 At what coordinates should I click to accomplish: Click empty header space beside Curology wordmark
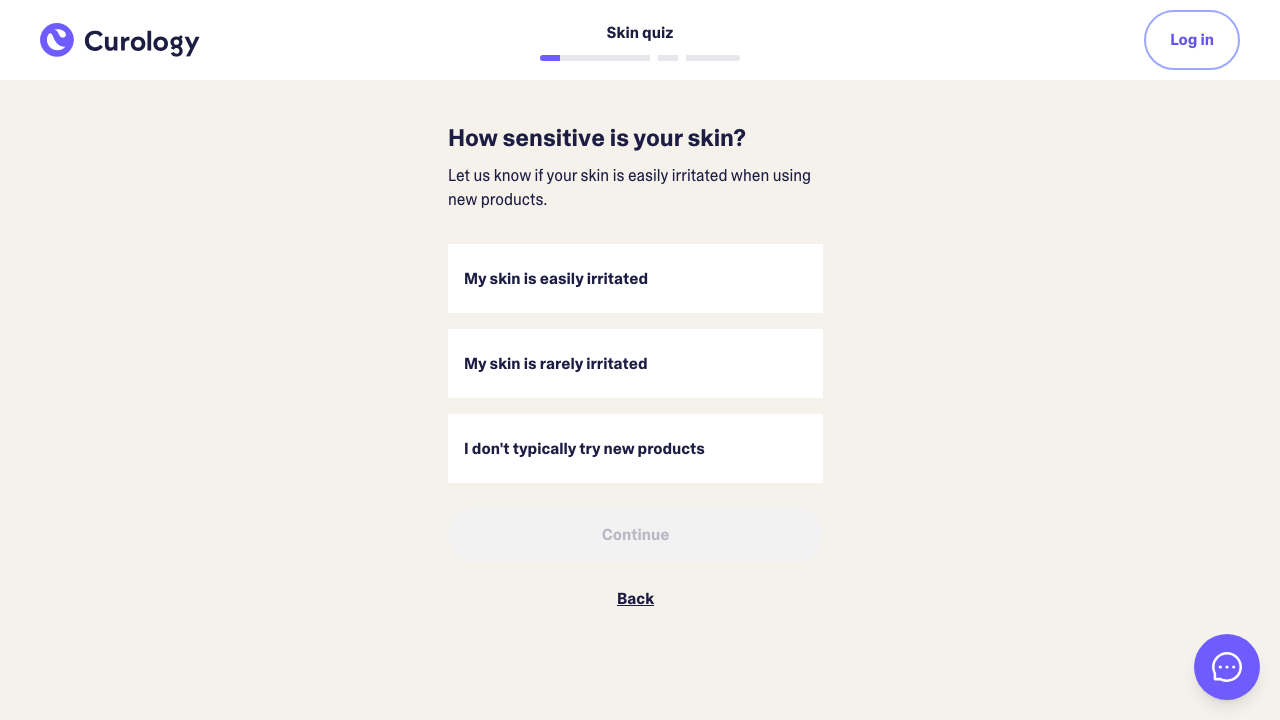(x=350, y=40)
